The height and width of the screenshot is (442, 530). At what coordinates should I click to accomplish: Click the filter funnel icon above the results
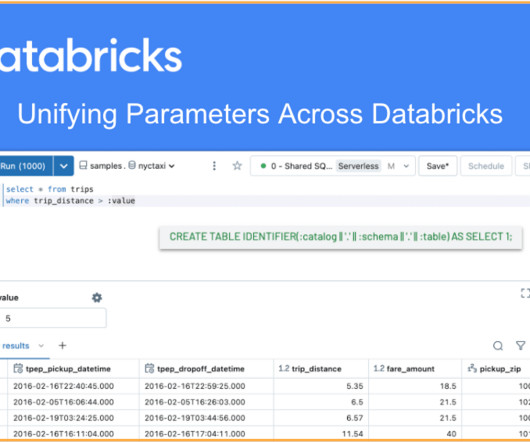(521, 345)
